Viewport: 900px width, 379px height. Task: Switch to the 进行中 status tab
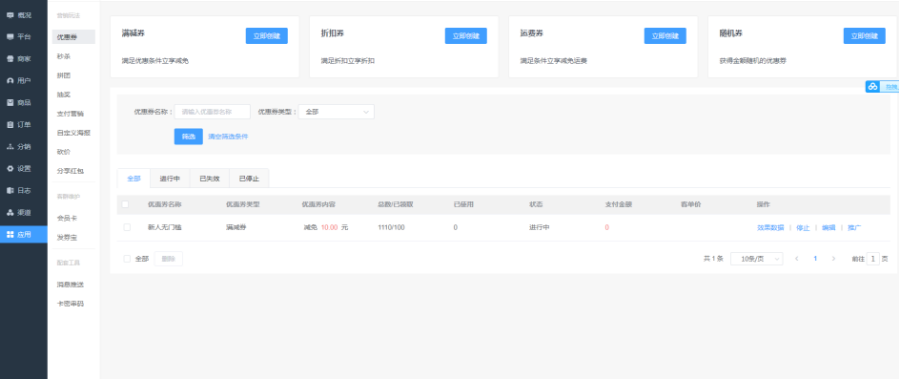[x=170, y=179]
